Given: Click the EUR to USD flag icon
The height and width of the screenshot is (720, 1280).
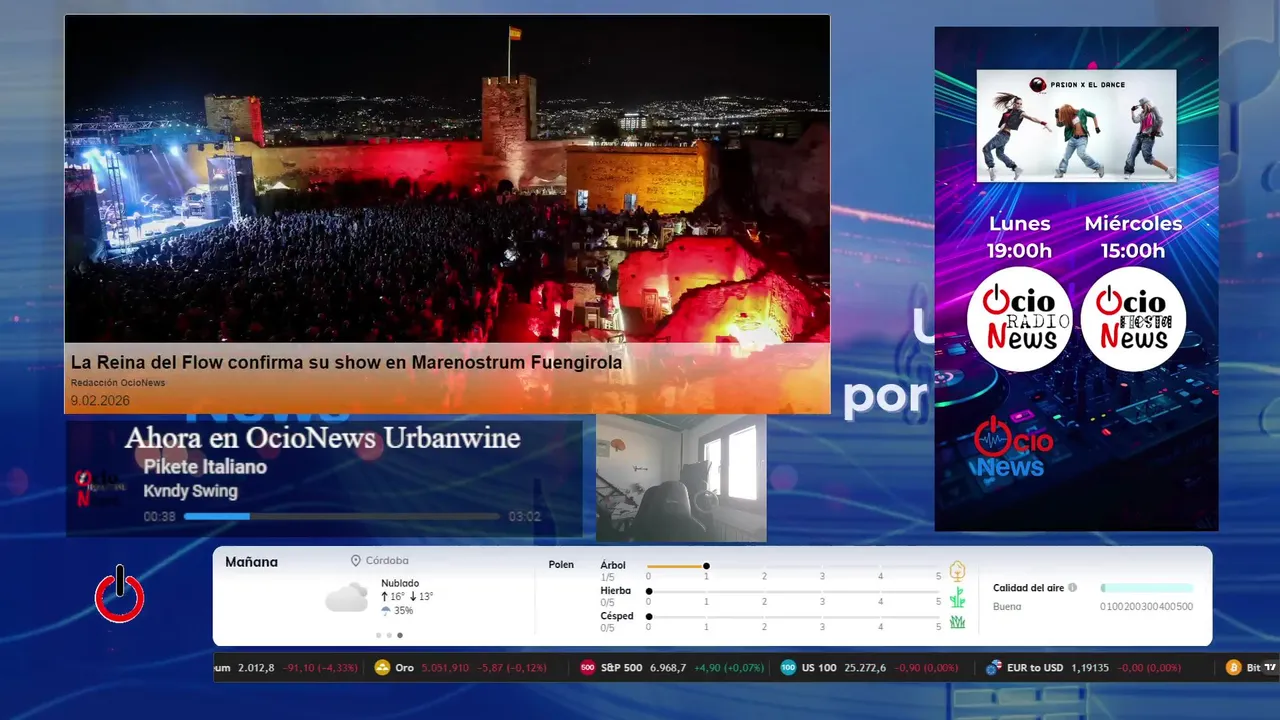Looking at the screenshot, I should pos(993,667).
